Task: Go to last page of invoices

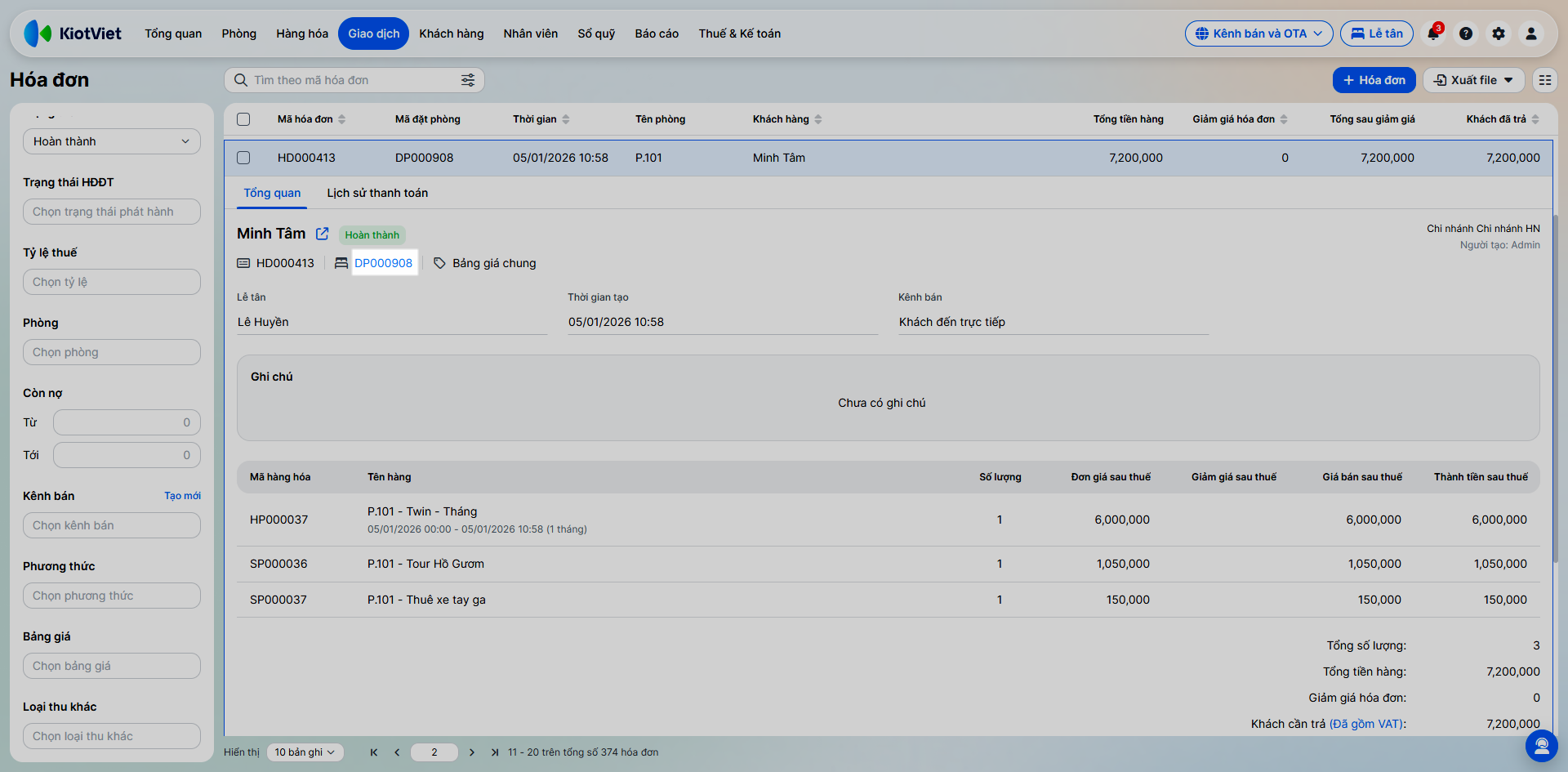Action: point(495,752)
